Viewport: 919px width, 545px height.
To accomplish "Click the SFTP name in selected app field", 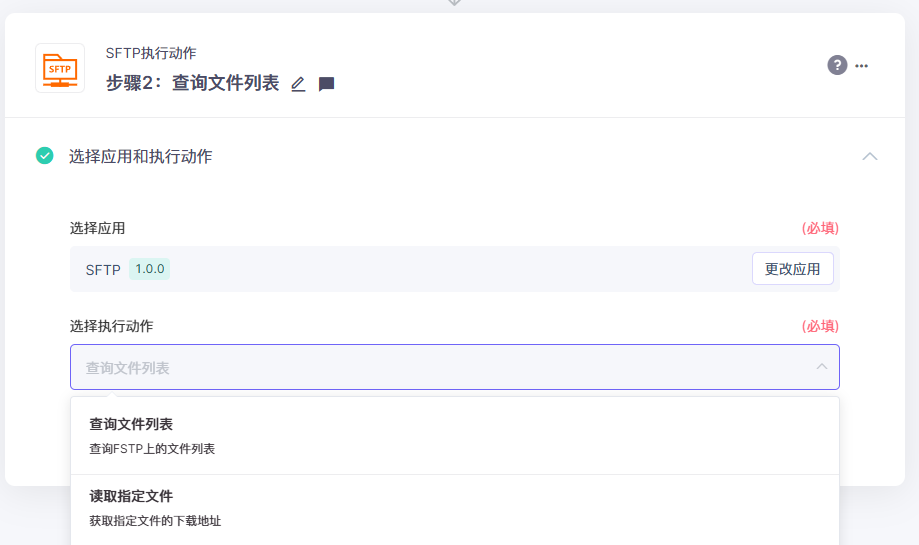I will click(103, 270).
